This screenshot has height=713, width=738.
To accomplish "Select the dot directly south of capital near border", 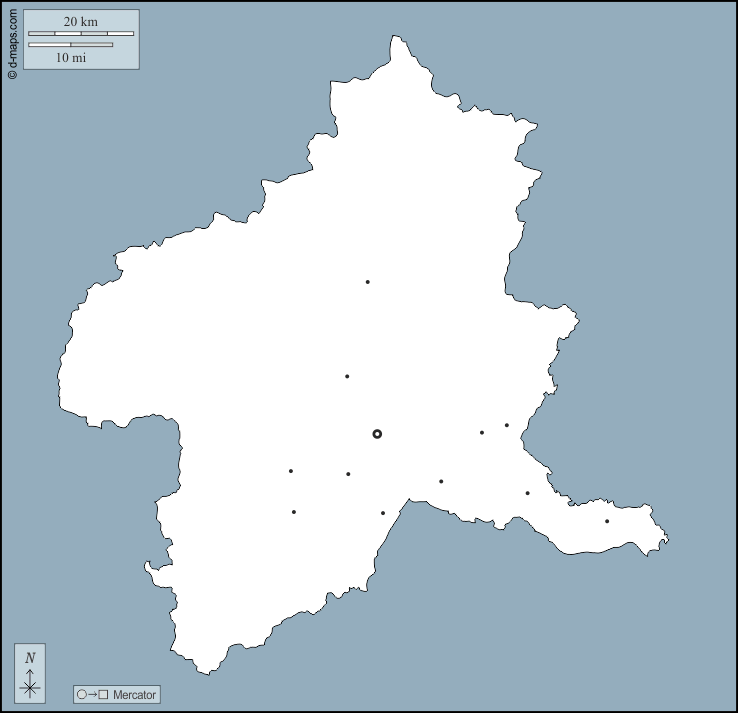I will (x=383, y=513).
